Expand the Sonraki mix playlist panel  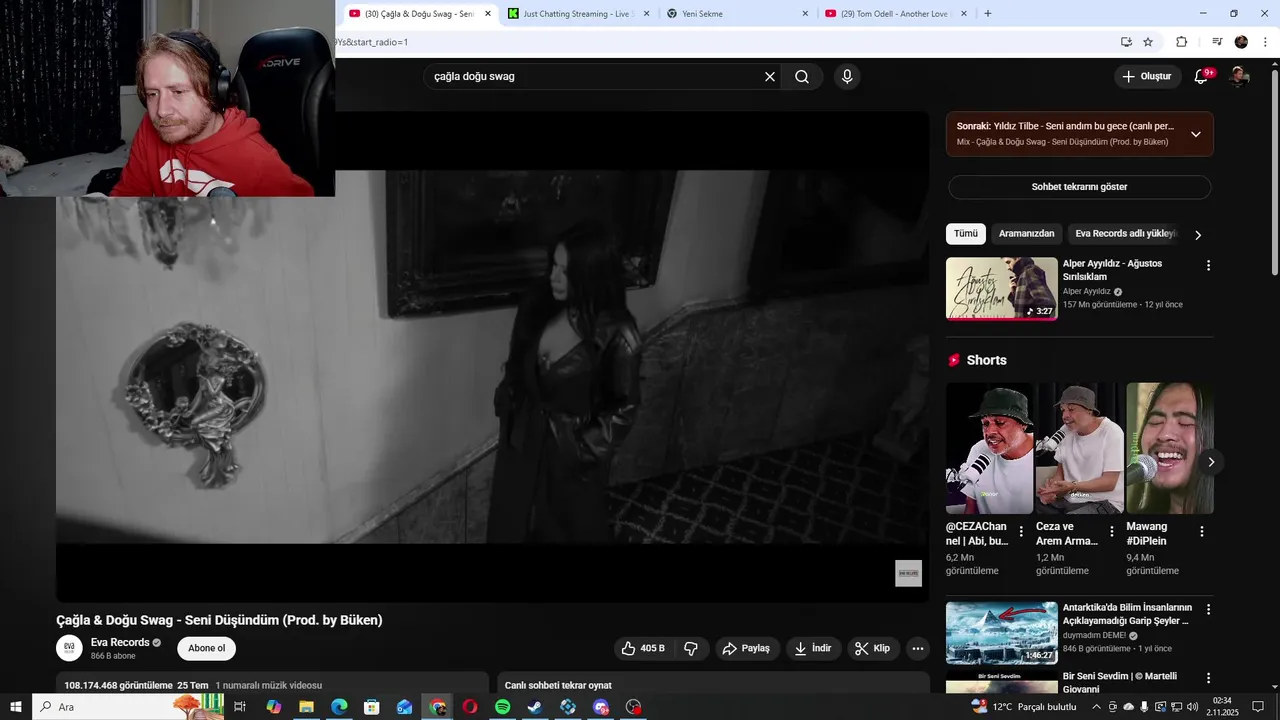[1196, 134]
